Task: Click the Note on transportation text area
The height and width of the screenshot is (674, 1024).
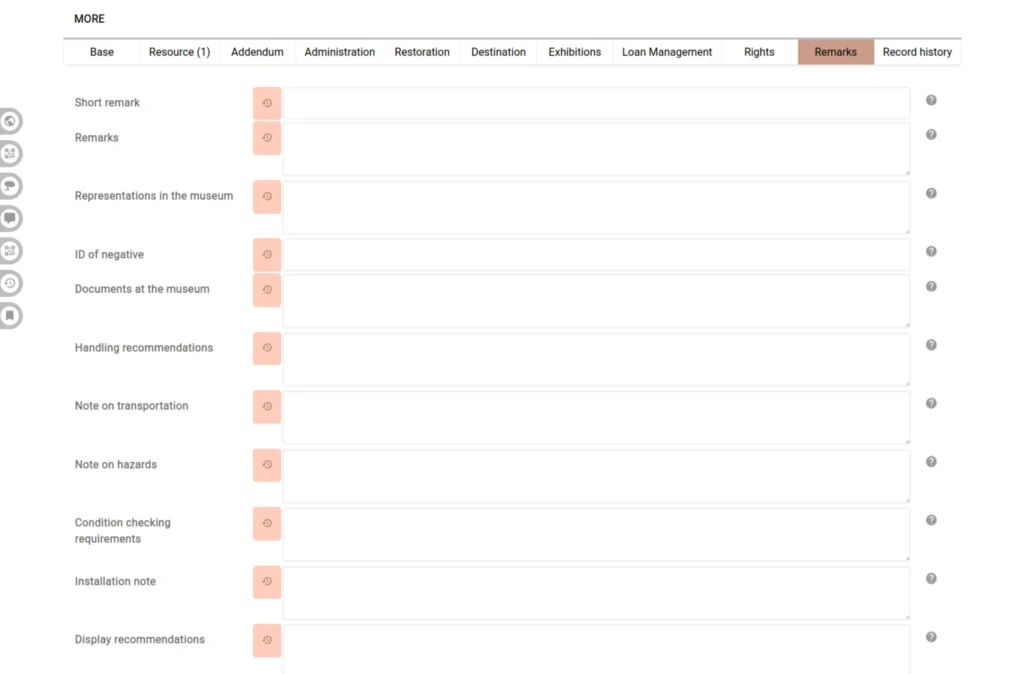Action: [x=596, y=418]
